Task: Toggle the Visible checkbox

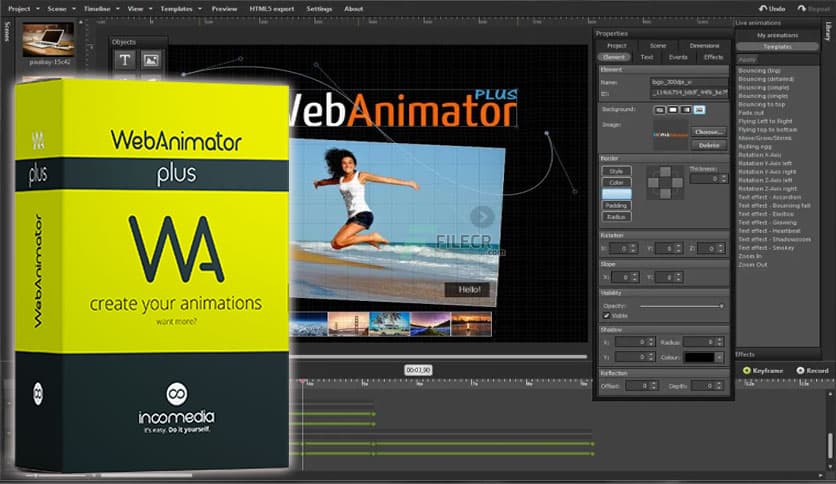Action: pos(606,316)
